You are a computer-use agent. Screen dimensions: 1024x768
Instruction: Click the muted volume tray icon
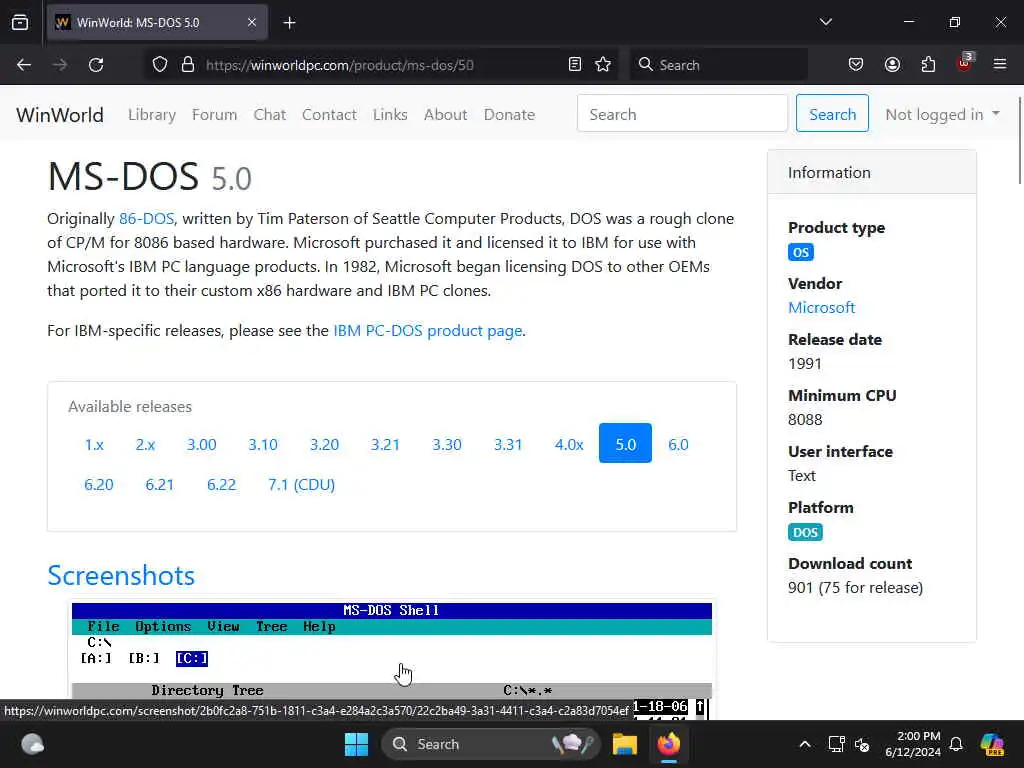862,744
